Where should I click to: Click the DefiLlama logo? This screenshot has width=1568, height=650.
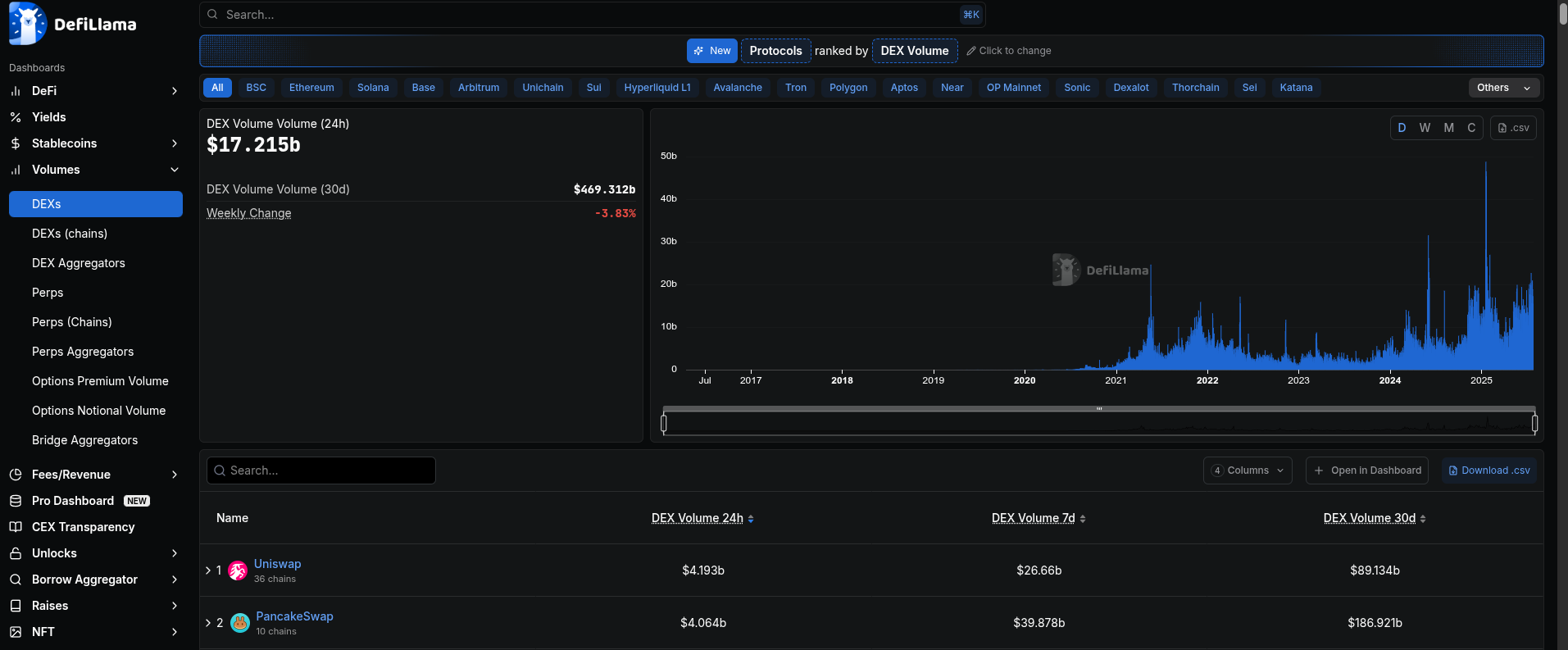pos(72,24)
